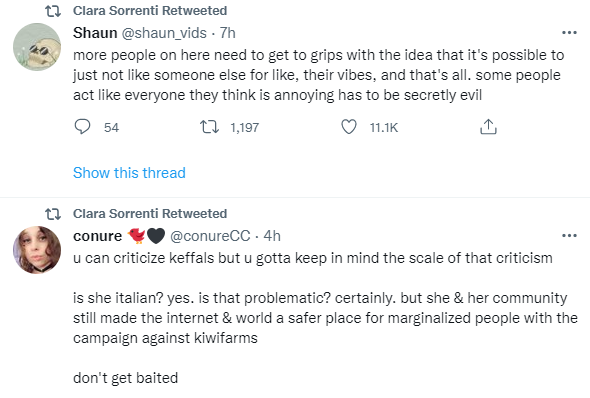Screen dimensions: 590x398
Task: View 11.1K likes count
Action: 383,128
